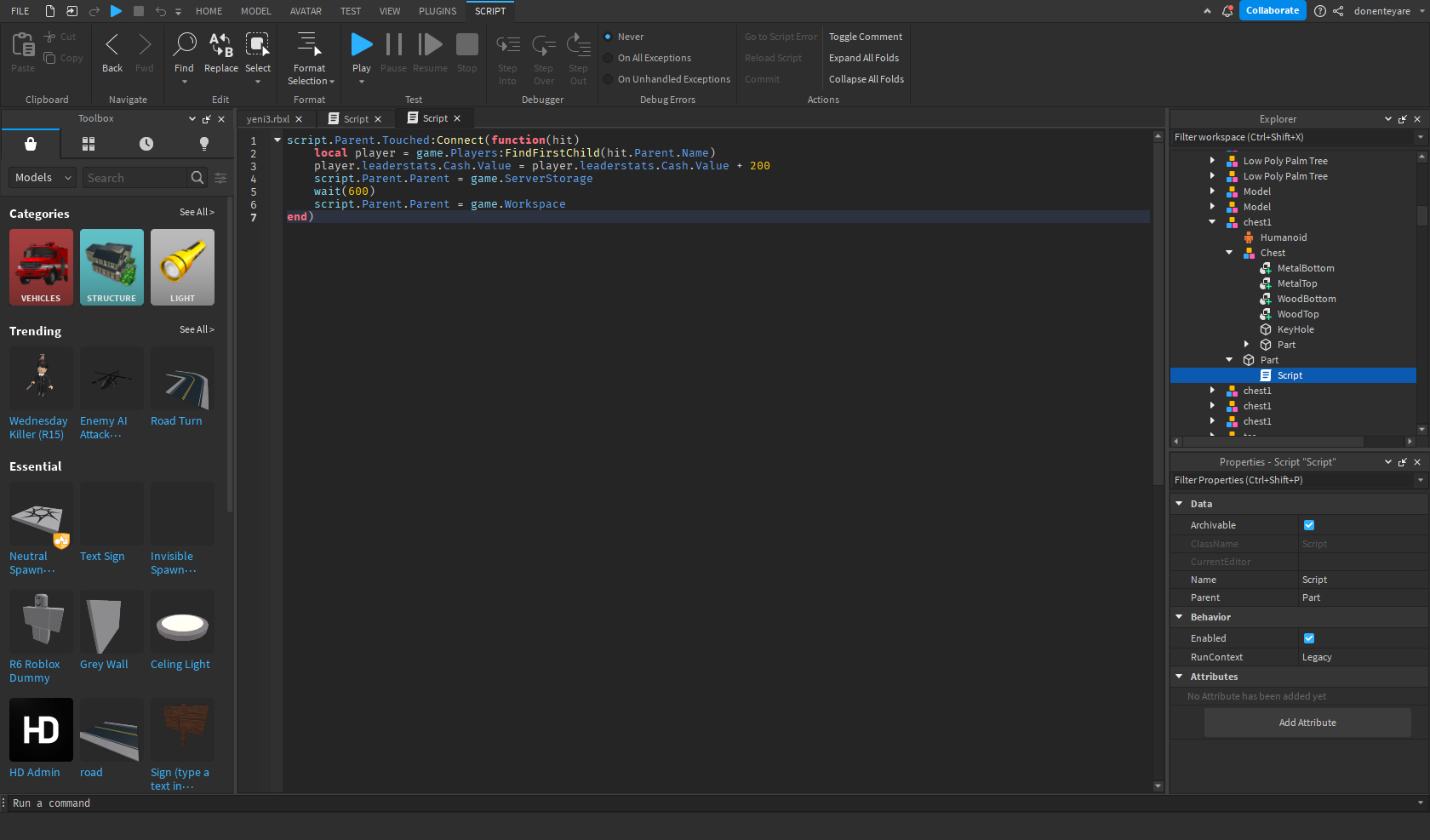Click the notification bell icon
The image size is (1430, 840).
(x=1227, y=11)
